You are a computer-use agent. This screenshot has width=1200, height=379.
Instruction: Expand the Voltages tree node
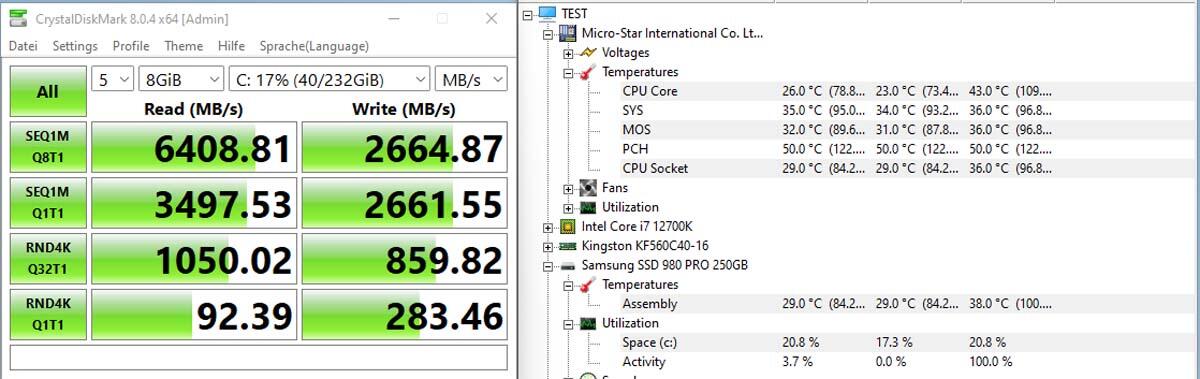(x=568, y=52)
